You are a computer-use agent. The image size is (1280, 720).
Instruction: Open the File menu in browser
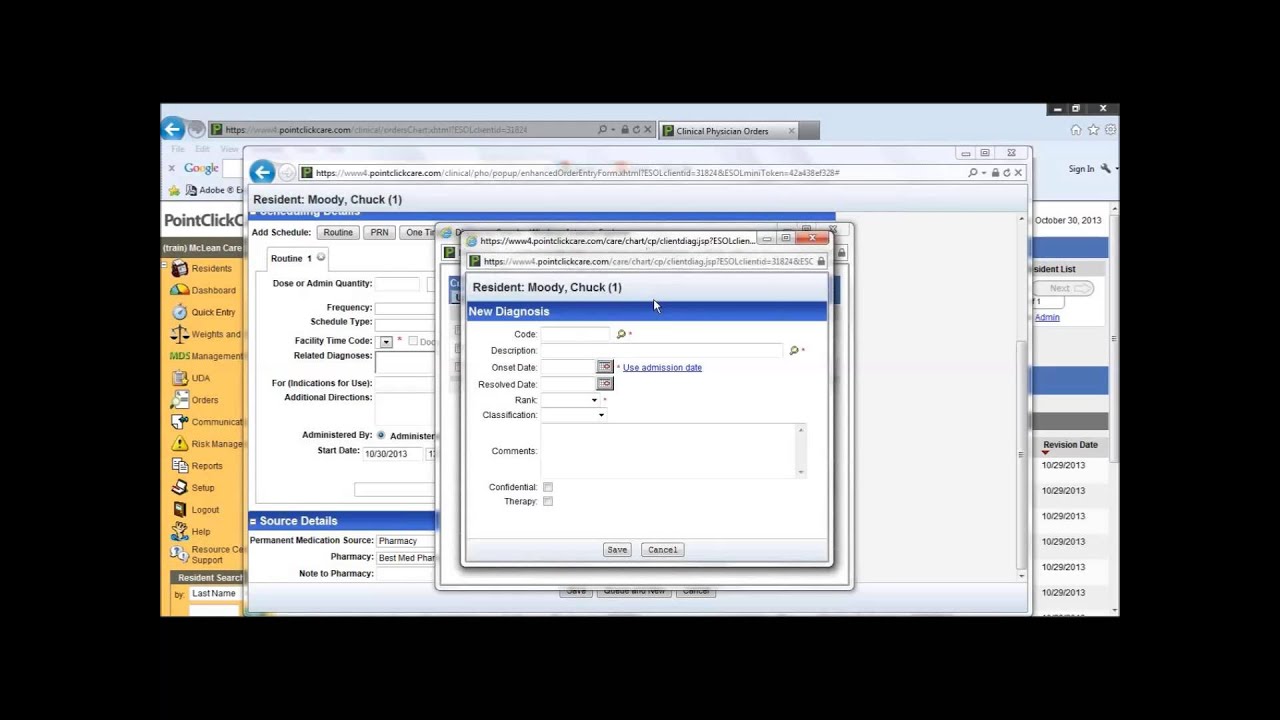pyautogui.click(x=178, y=149)
